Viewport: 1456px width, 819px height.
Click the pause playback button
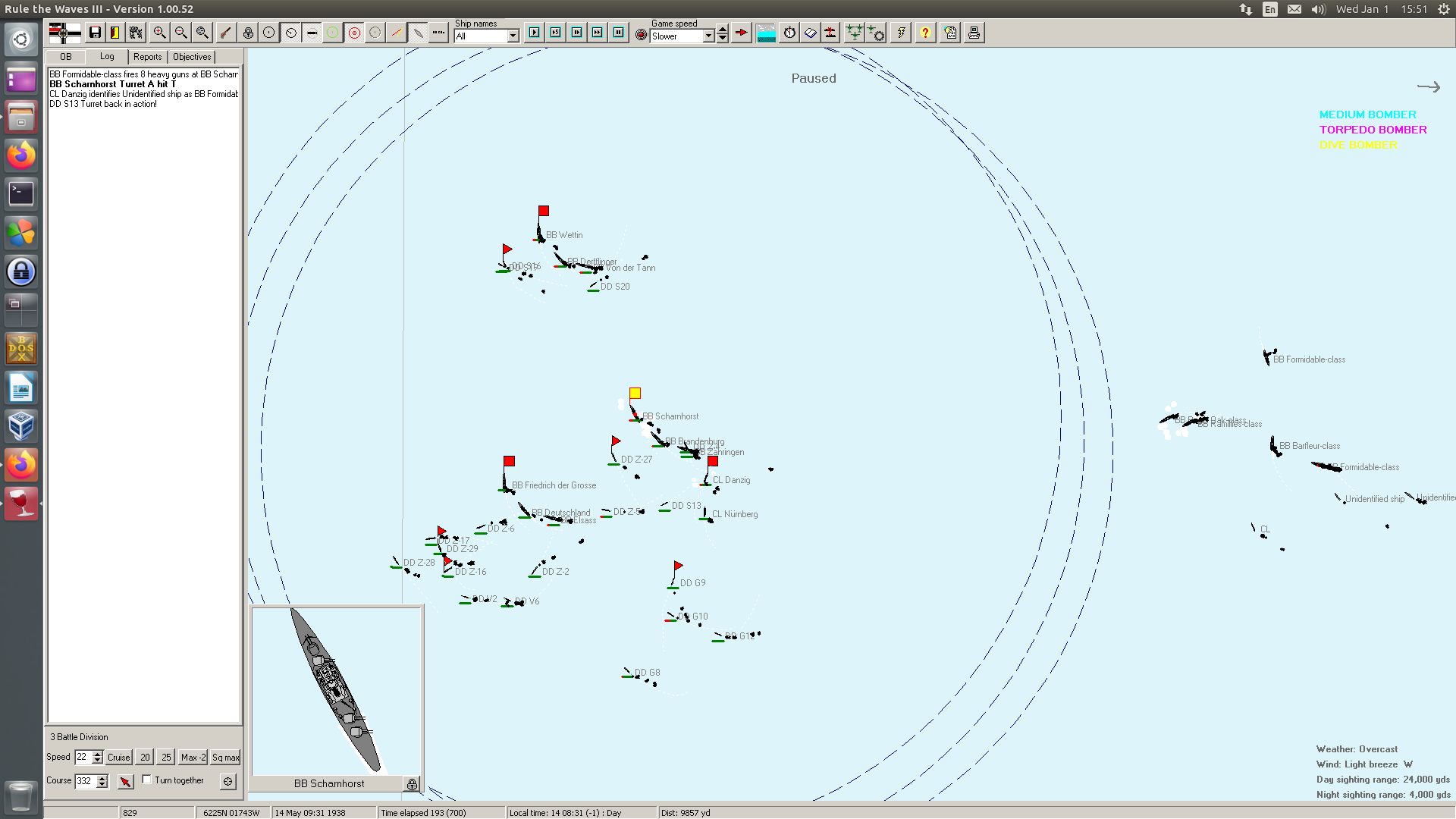(x=619, y=33)
